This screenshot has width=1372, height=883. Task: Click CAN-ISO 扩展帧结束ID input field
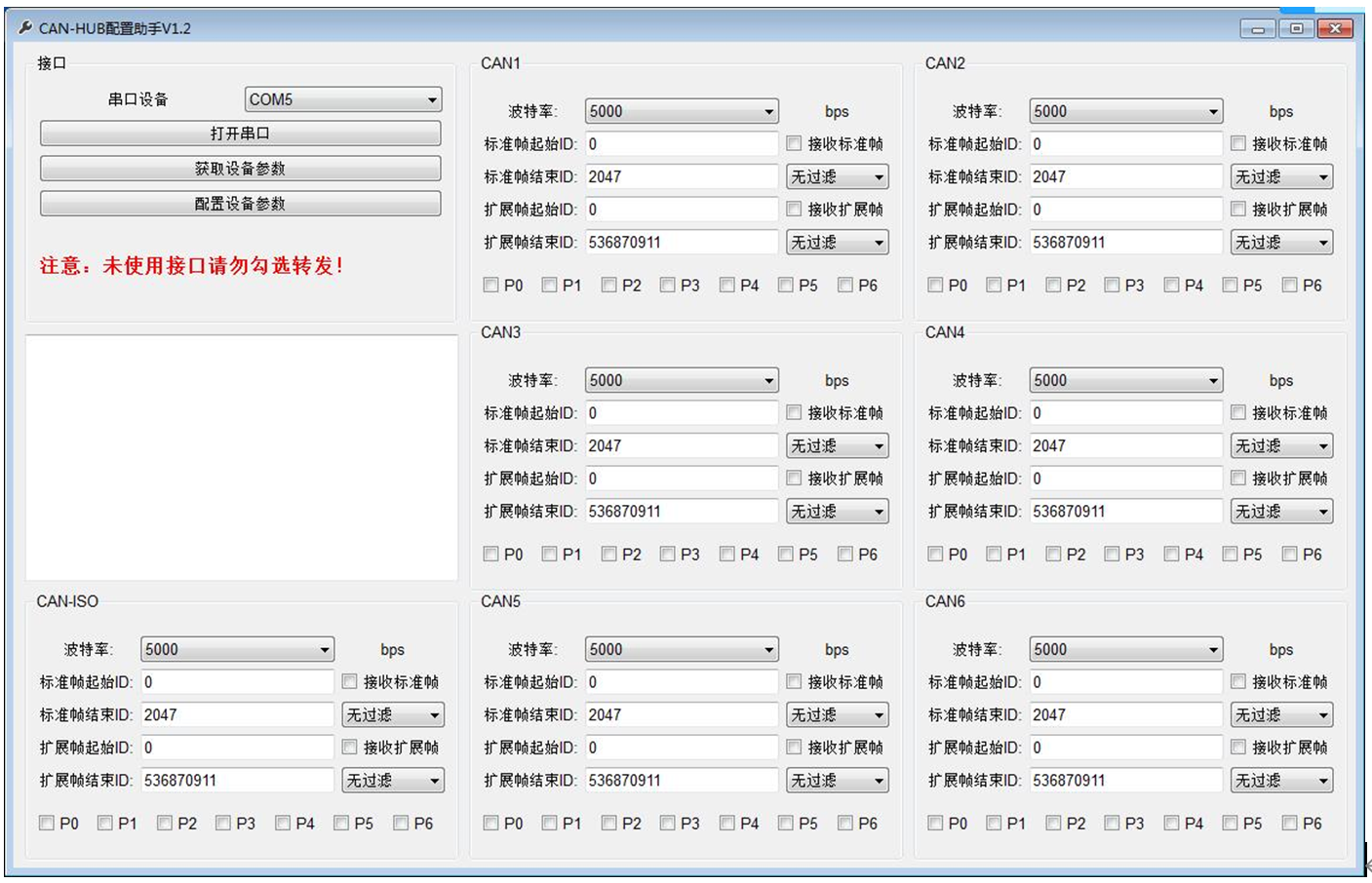237,780
